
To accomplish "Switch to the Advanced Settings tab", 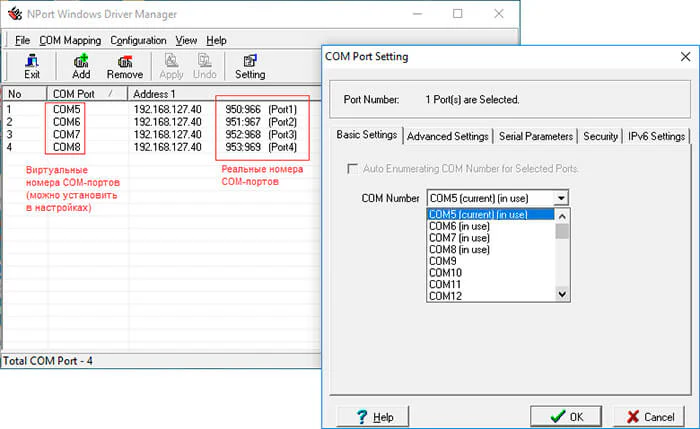I will 448,136.
